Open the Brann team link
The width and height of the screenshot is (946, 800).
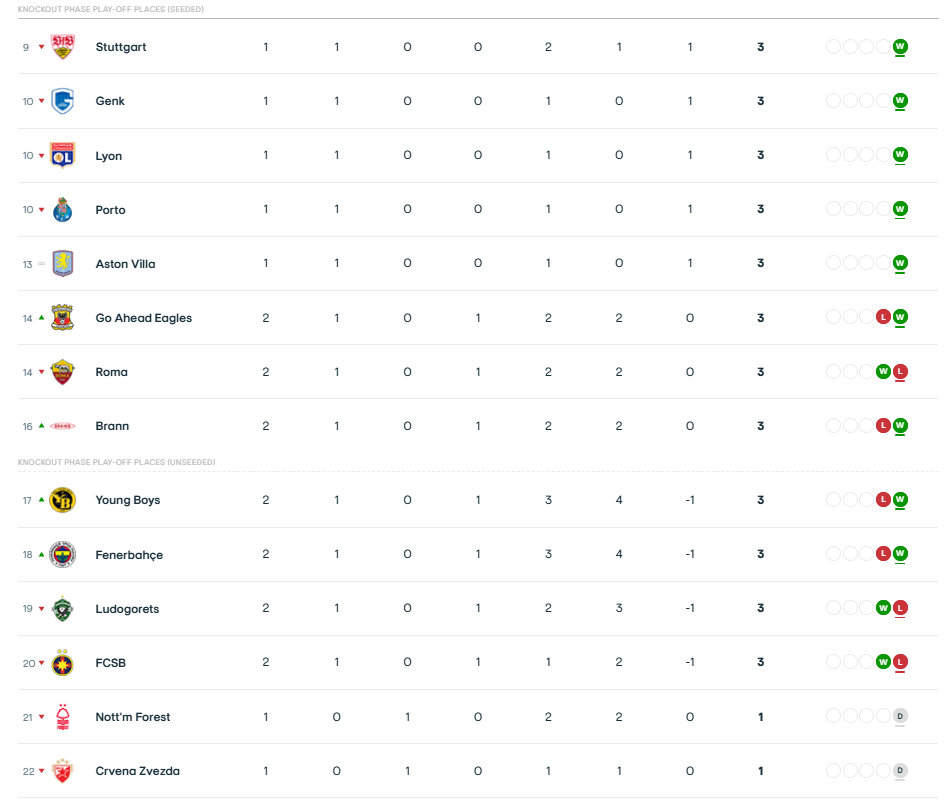tap(112, 426)
